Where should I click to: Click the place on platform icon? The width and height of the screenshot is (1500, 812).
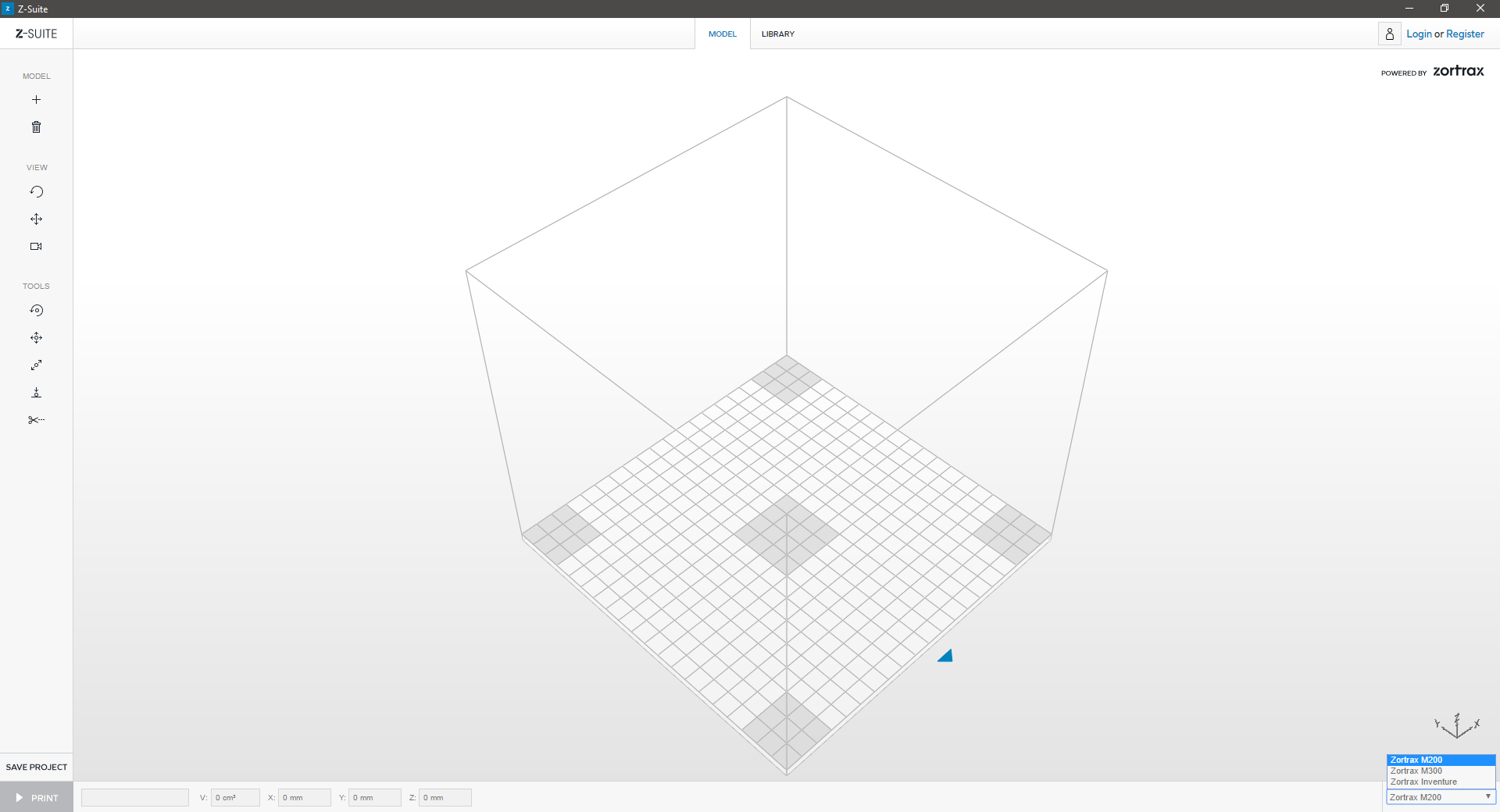tap(36, 393)
